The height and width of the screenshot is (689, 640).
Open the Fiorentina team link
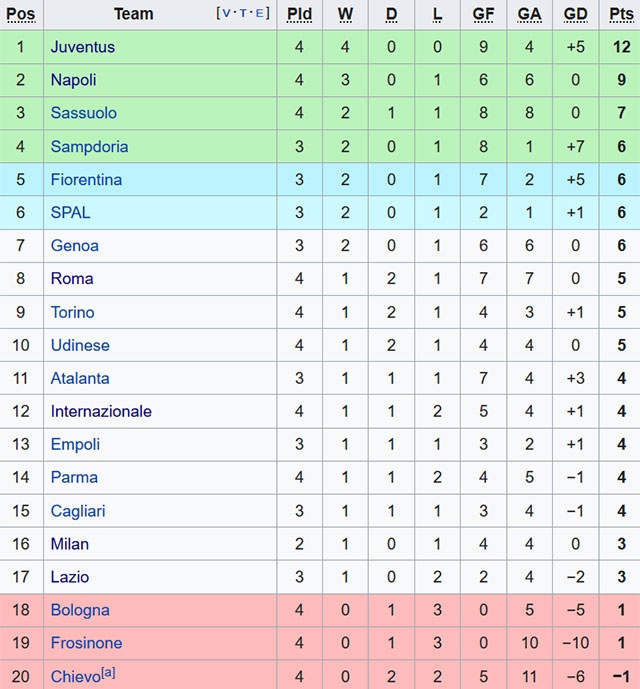click(x=87, y=180)
